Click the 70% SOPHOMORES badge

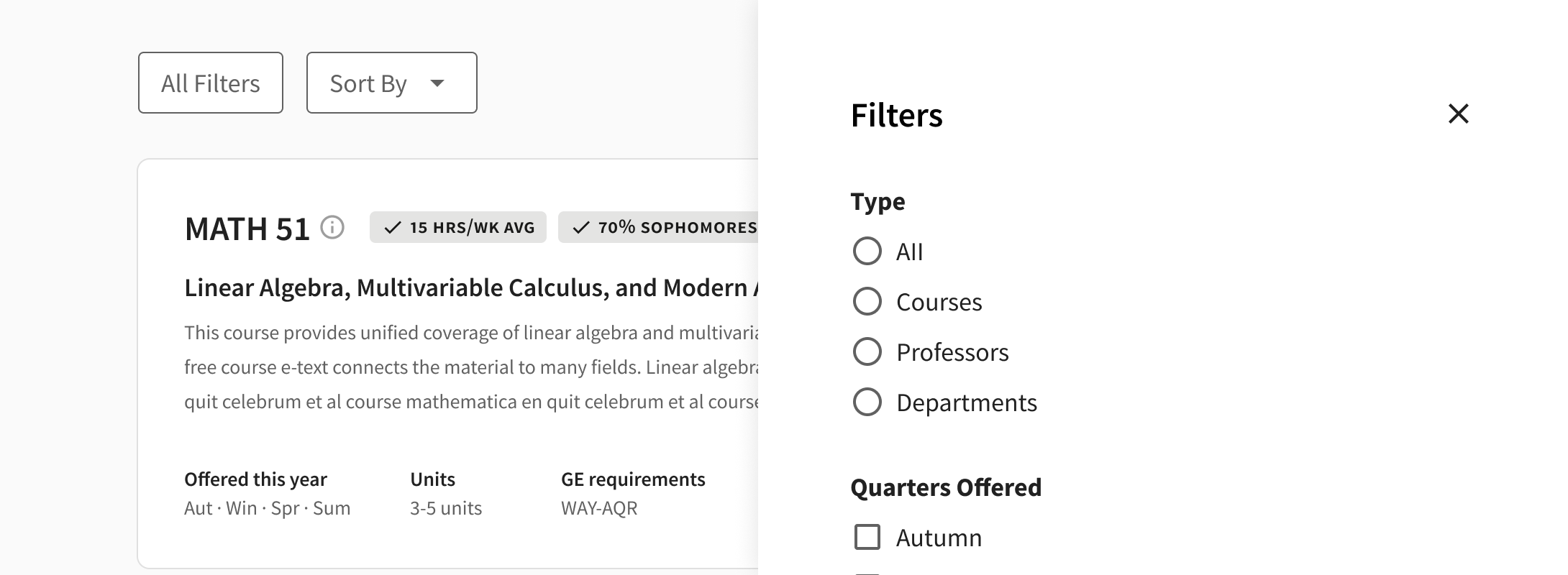(x=658, y=227)
